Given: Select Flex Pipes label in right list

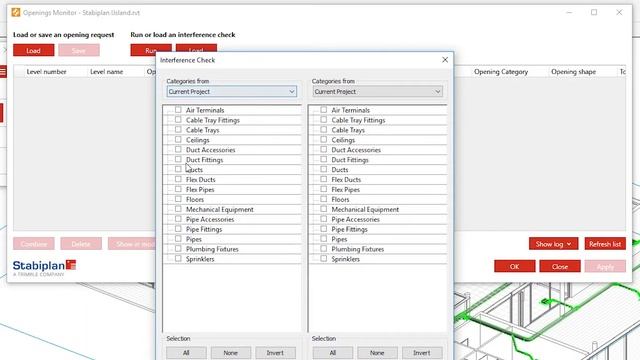Looking at the screenshot, I should [346, 190].
